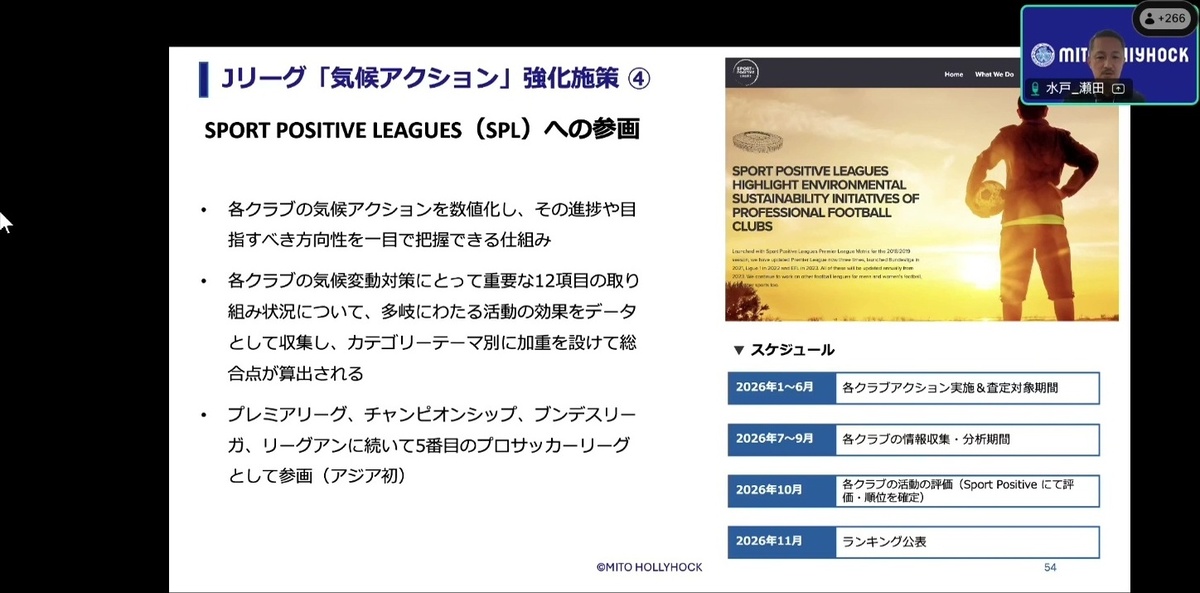Click What We Do in the website image
Image resolution: width=1200 pixels, height=593 pixels.
point(994,74)
